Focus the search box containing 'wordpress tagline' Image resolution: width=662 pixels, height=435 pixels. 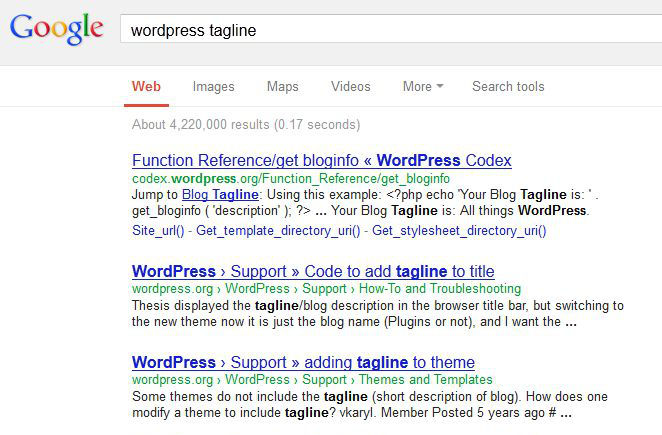pos(391,29)
